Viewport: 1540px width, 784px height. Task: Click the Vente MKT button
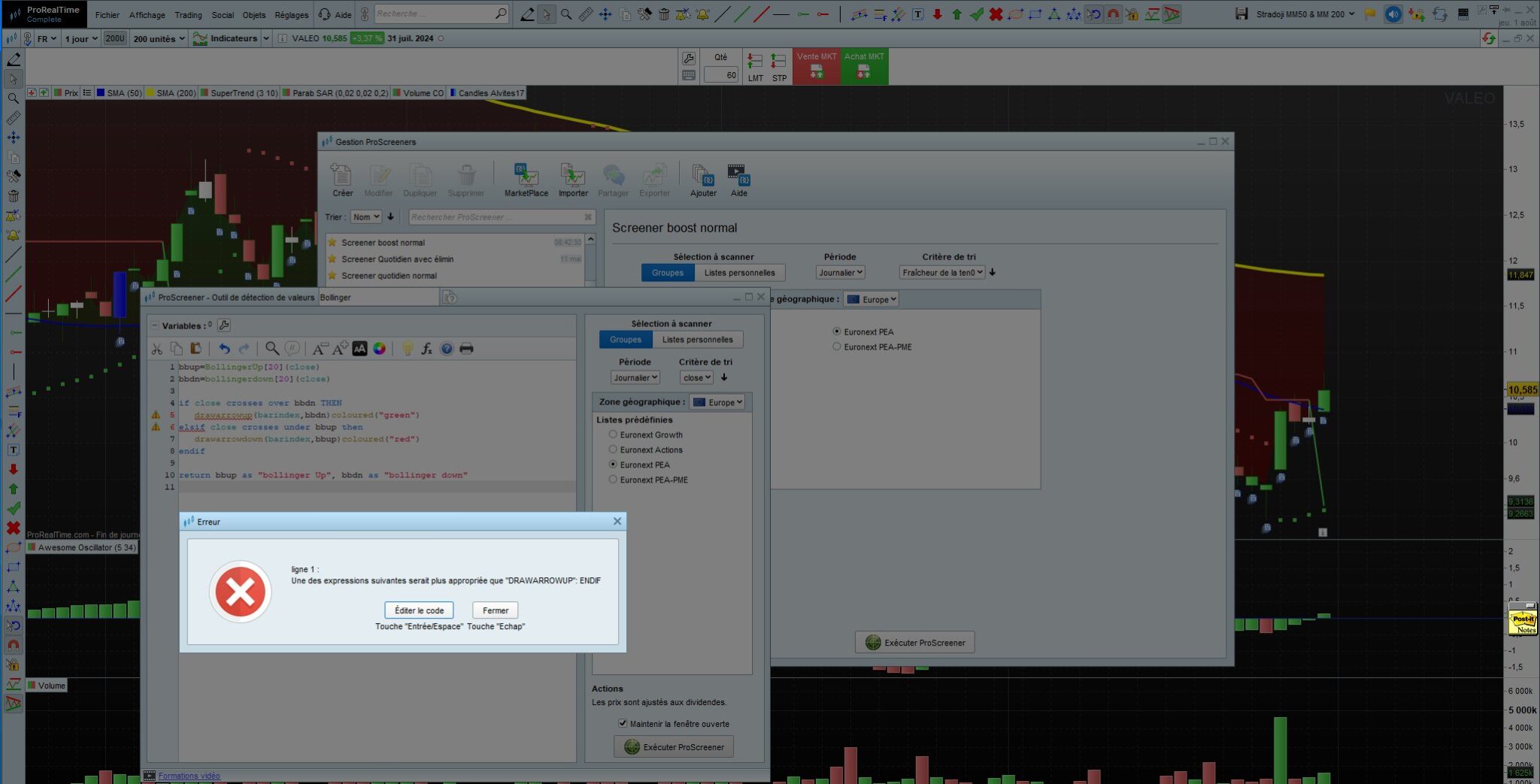817,67
